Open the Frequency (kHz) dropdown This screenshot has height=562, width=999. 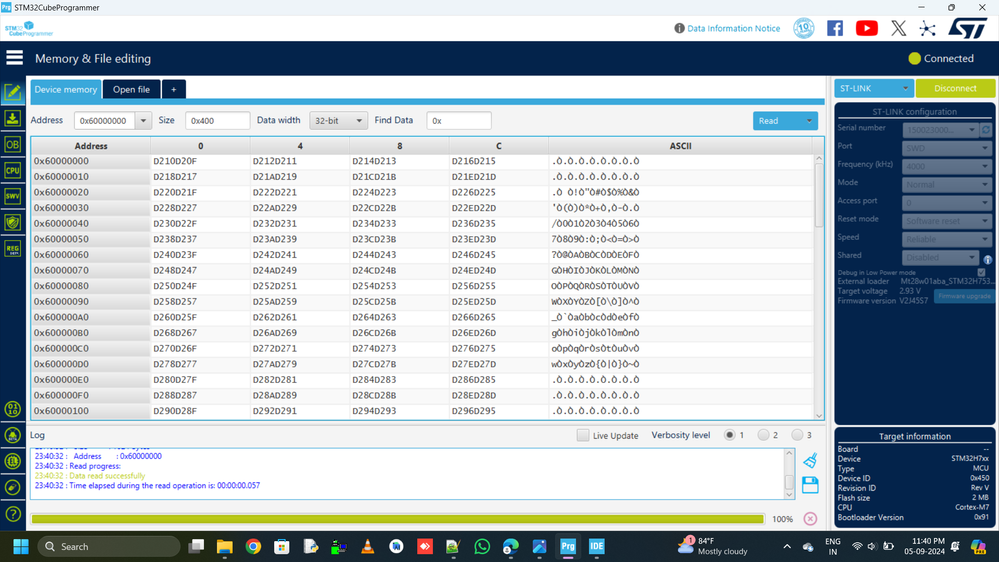pyautogui.click(x=947, y=166)
